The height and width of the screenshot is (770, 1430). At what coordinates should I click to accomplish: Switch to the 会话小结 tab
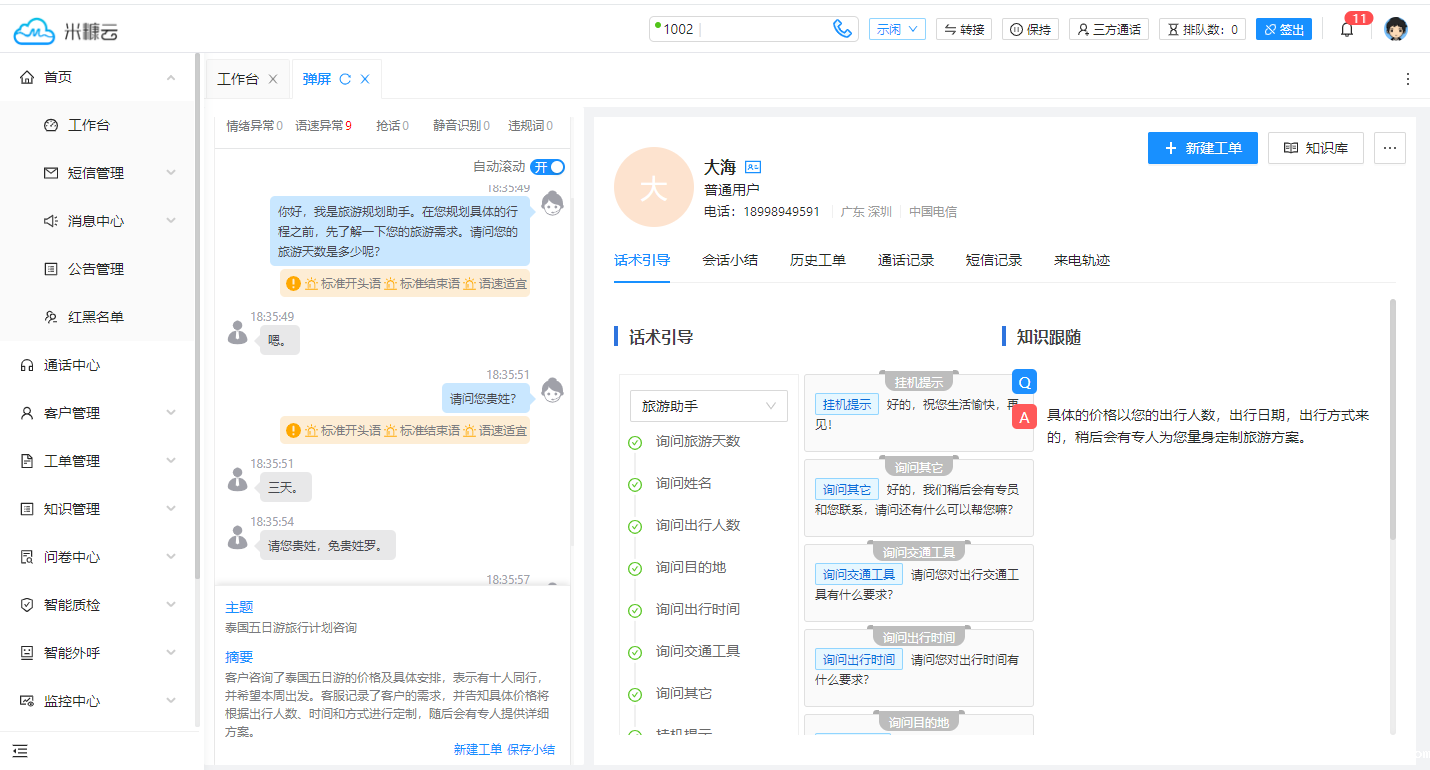click(730, 260)
